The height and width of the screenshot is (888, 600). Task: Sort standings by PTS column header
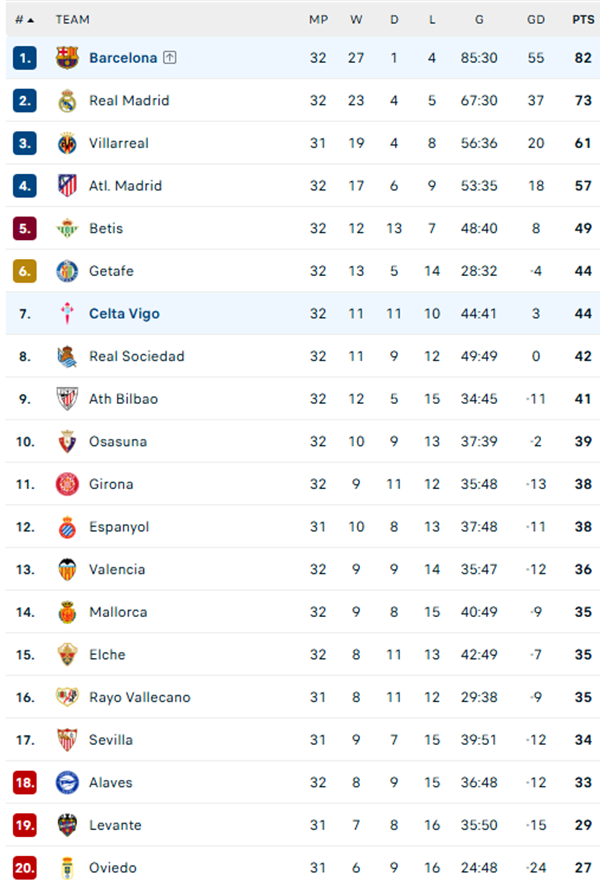point(582,19)
